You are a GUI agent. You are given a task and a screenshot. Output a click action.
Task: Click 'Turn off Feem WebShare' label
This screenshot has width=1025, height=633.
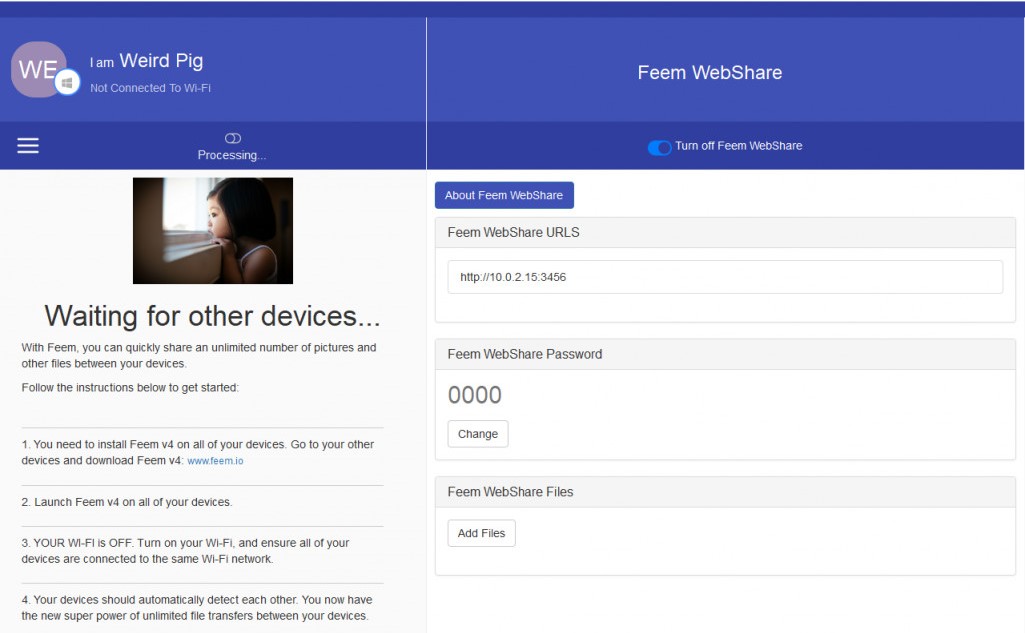coord(739,146)
